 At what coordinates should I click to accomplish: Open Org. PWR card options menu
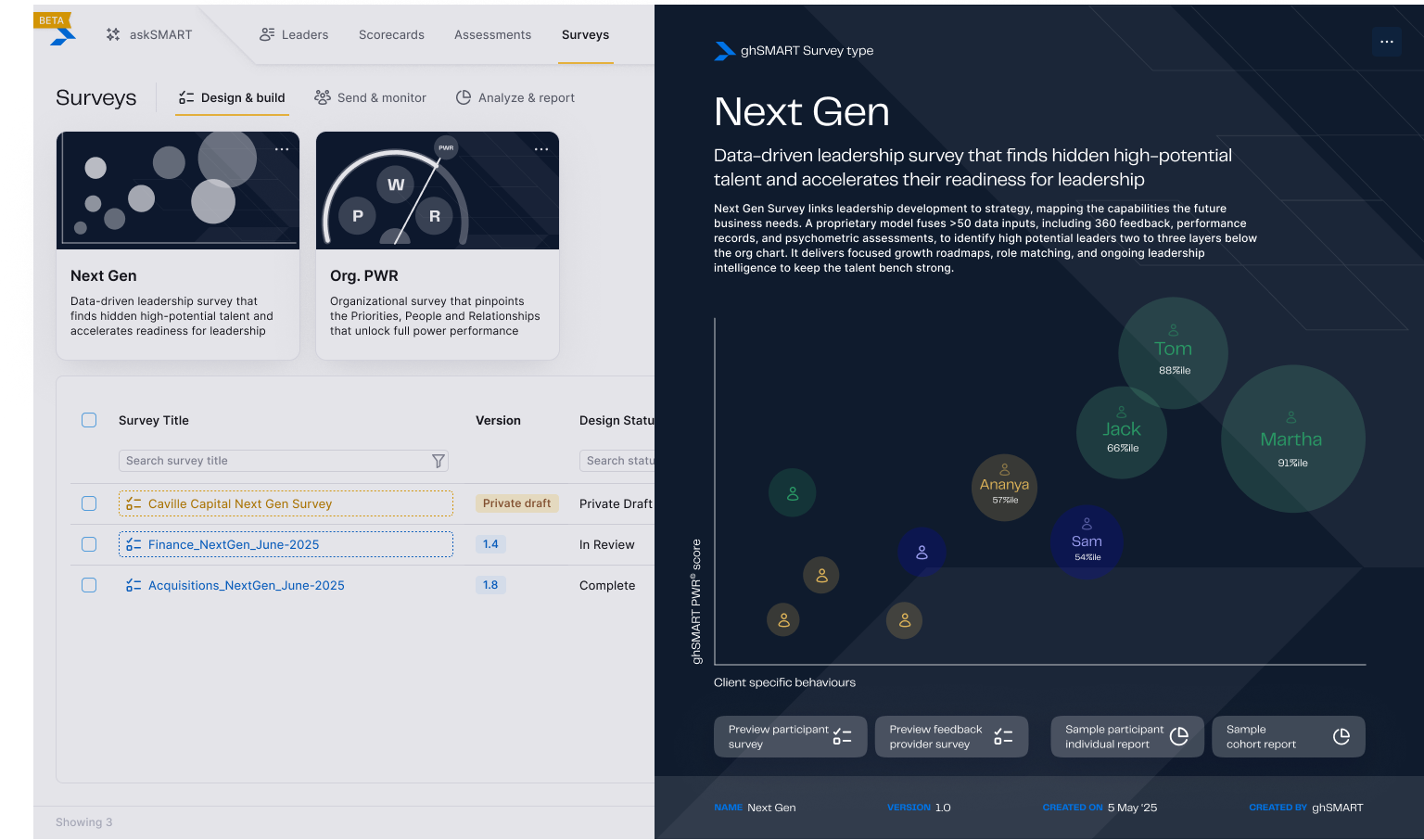(x=541, y=149)
